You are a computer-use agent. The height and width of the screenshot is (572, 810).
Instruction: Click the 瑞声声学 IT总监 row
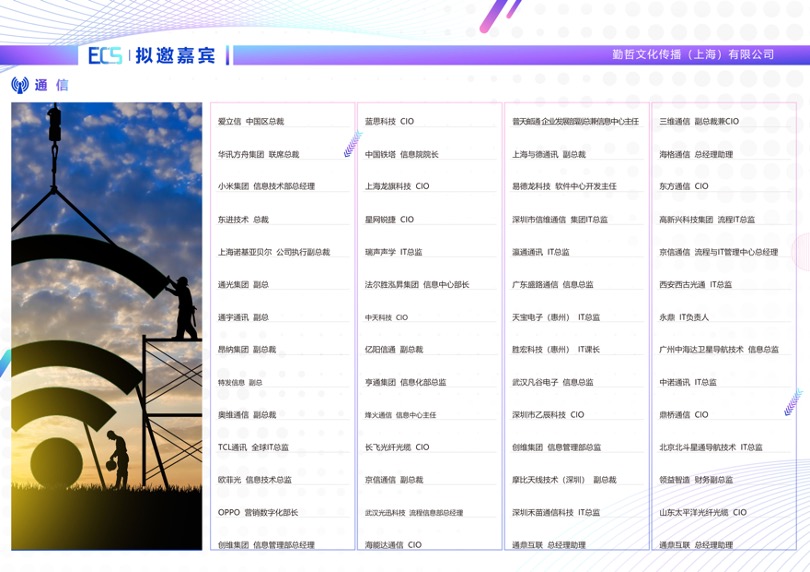pyautogui.click(x=394, y=252)
